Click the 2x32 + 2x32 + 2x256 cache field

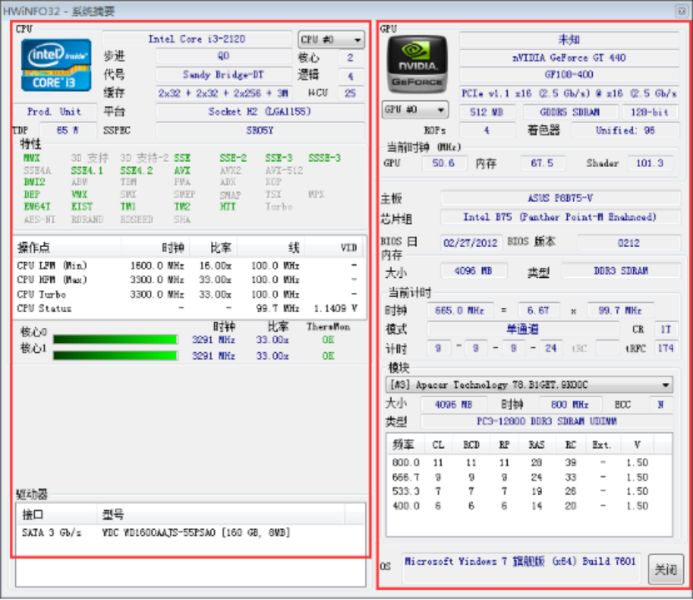tap(223, 93)
